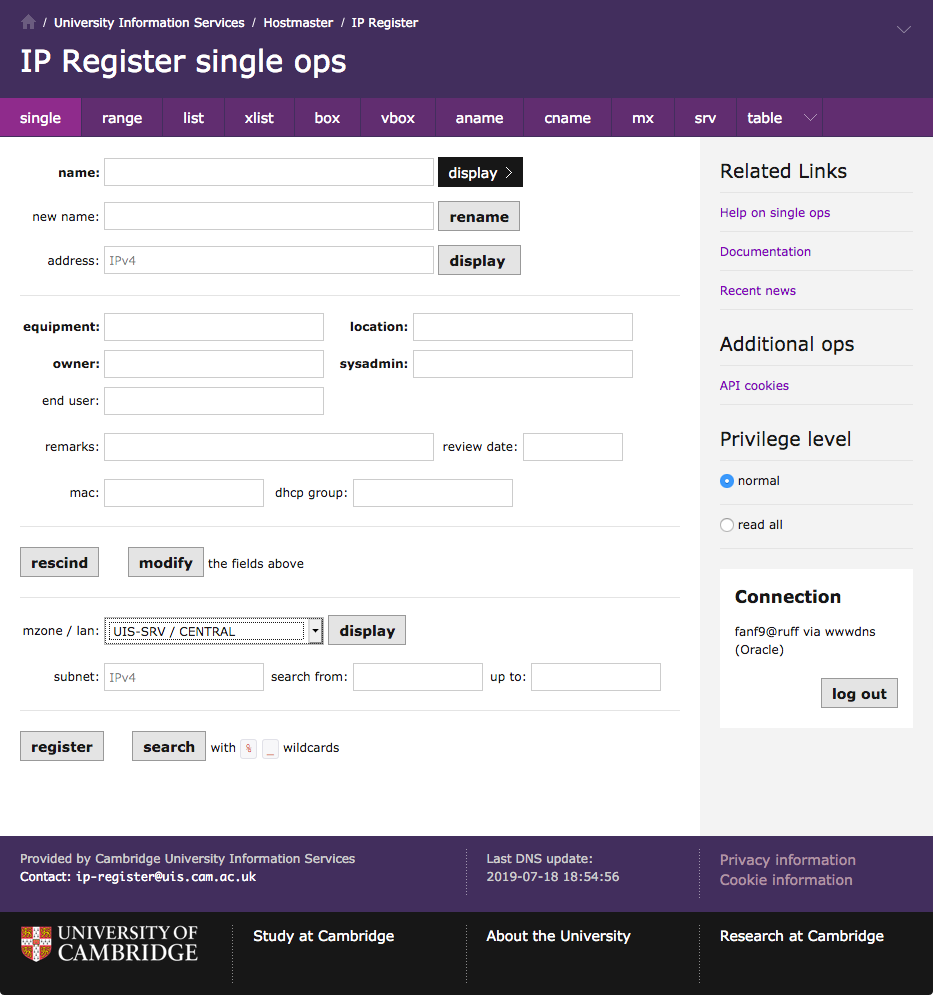Expand the table tab dropdown arrow

pos(810,118)
